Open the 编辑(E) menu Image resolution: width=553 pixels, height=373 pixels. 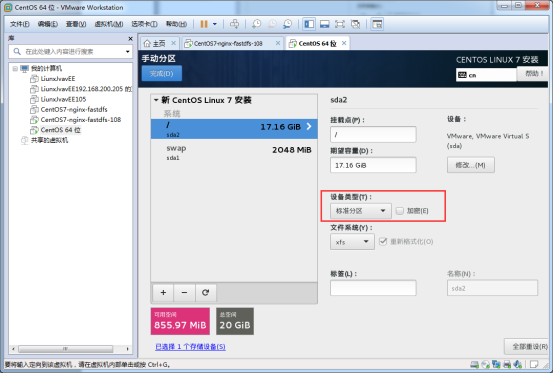point(48,24)
